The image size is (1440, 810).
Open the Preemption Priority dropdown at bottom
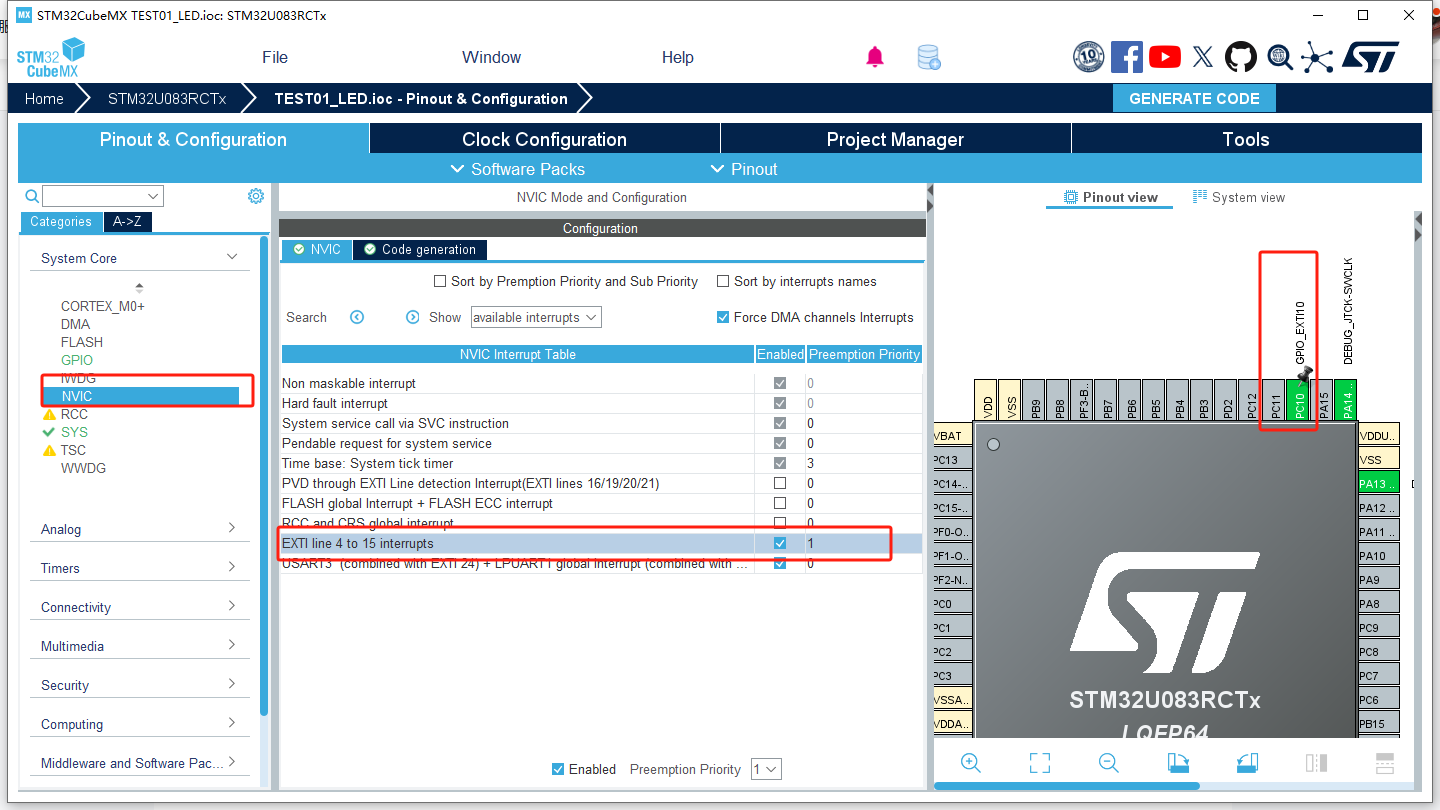coord(766,769)
